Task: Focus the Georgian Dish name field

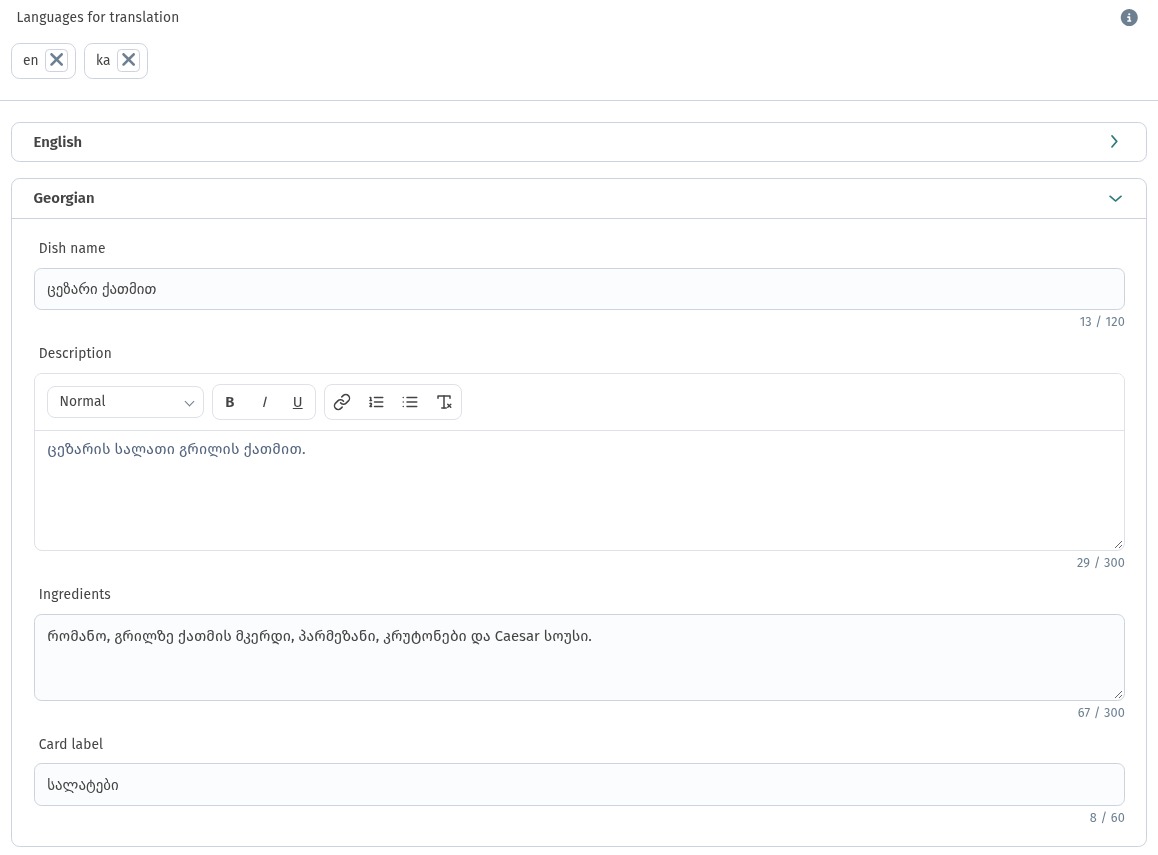Action: click(579, 289)
